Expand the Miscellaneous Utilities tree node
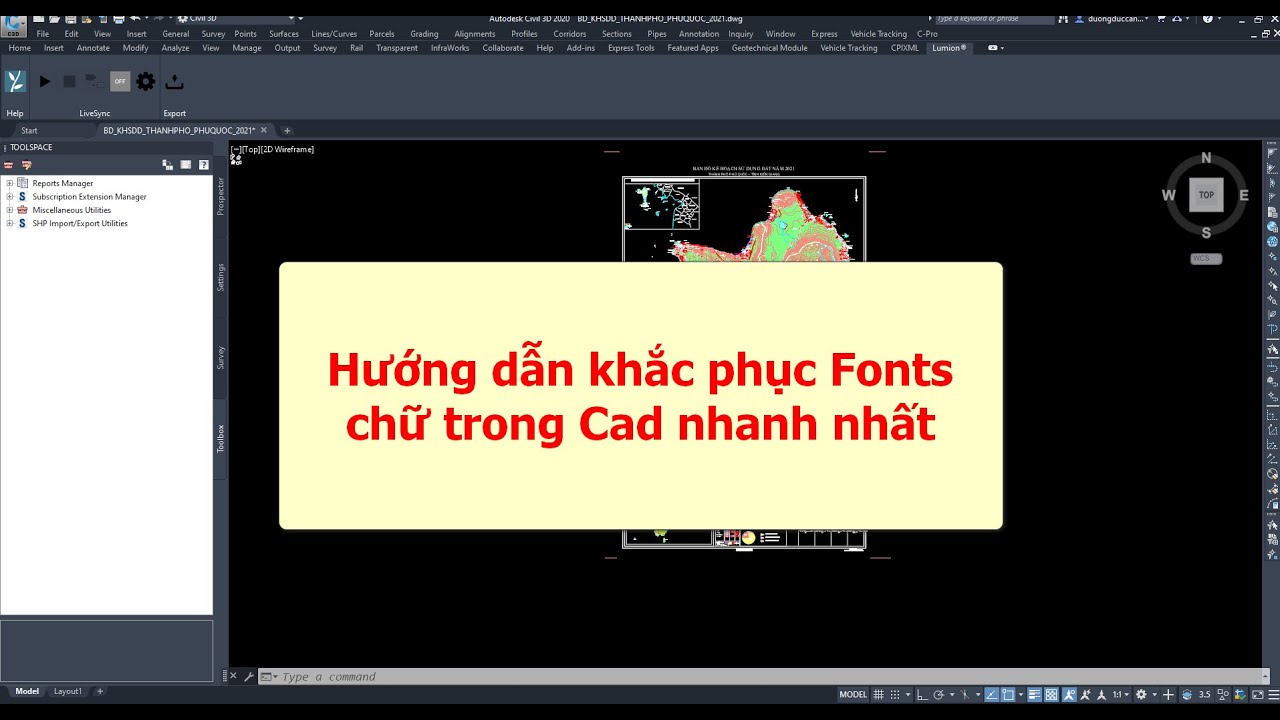This screenshot has height=720, width=1280. coord(9,210)
